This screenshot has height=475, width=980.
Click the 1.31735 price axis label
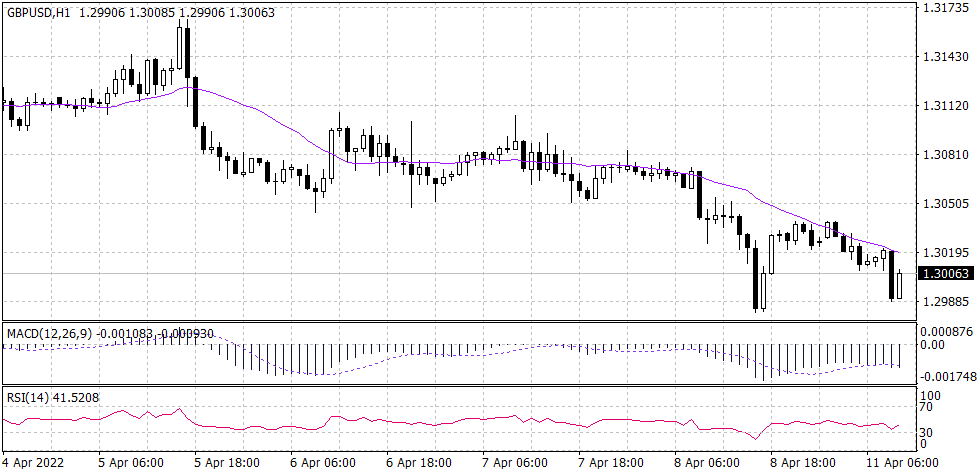(944, 8)
